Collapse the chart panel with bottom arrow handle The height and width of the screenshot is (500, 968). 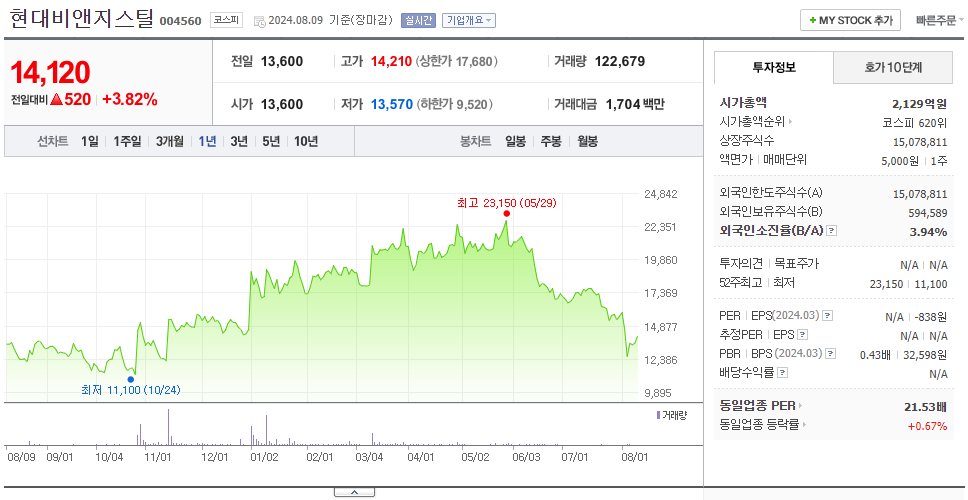[354, 493]
